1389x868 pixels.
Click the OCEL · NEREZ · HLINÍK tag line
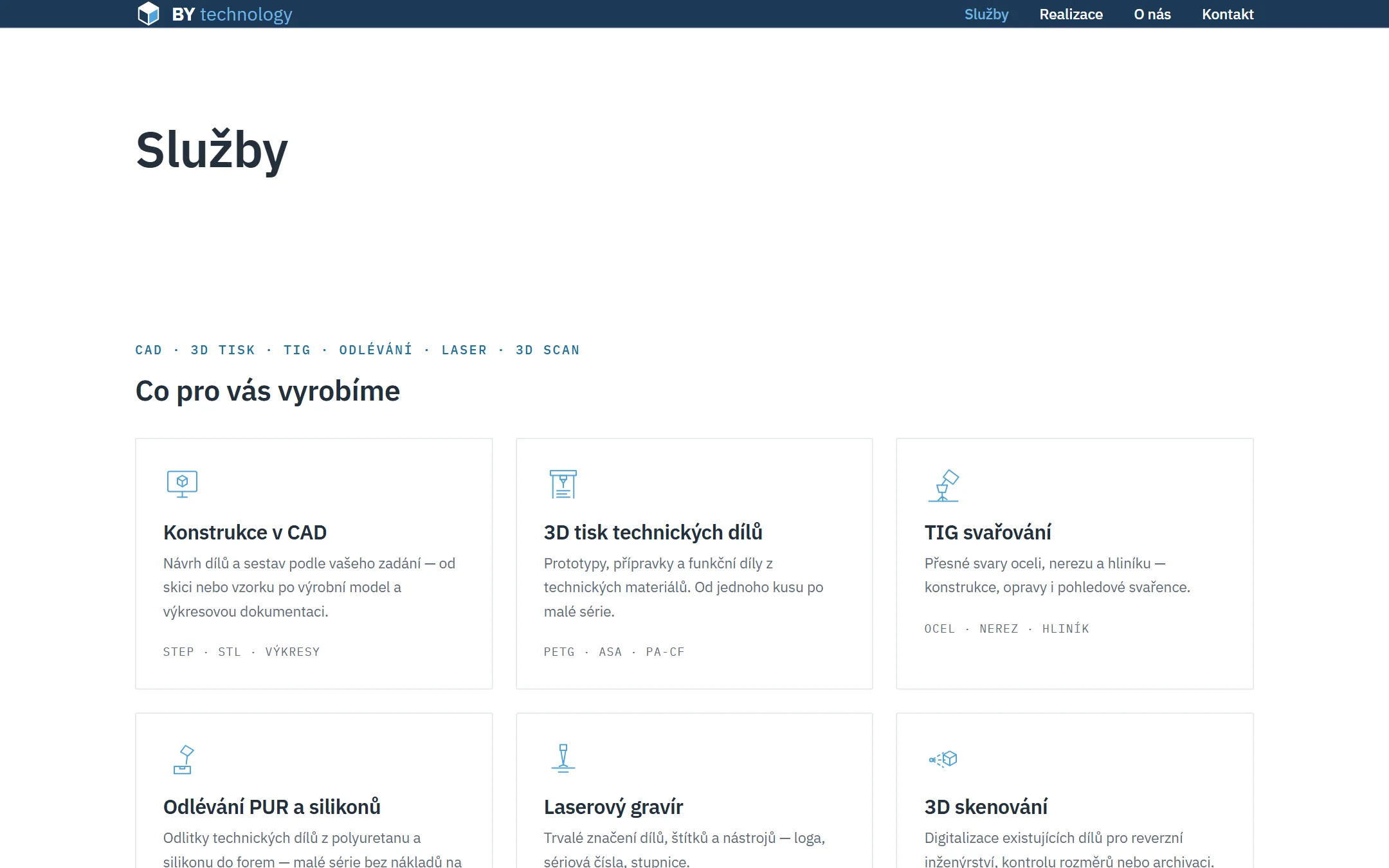pyautogui.click(x=1007, y=629)
